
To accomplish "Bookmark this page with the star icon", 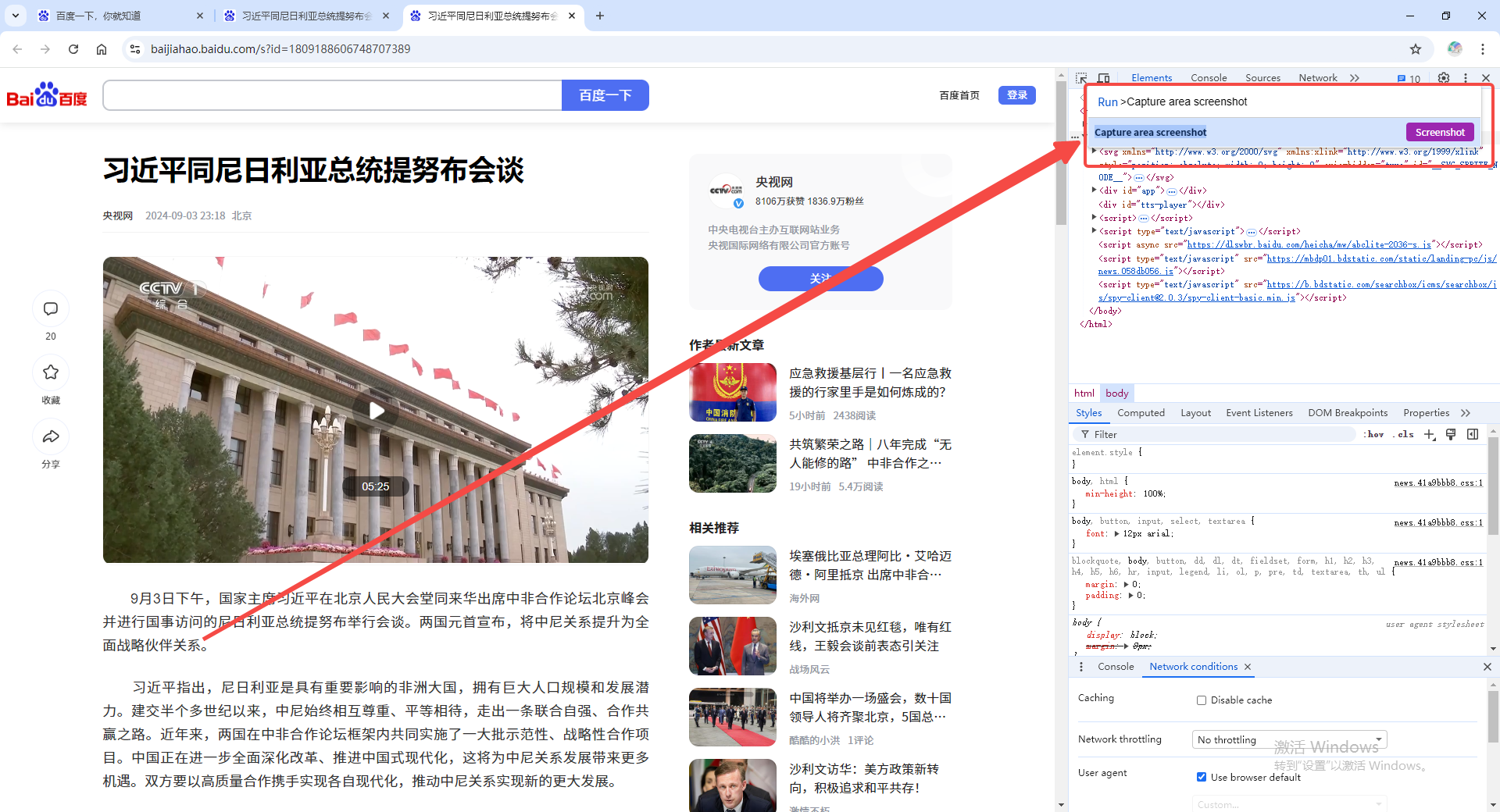I will pyautogui.click(x=1416, y=49).
